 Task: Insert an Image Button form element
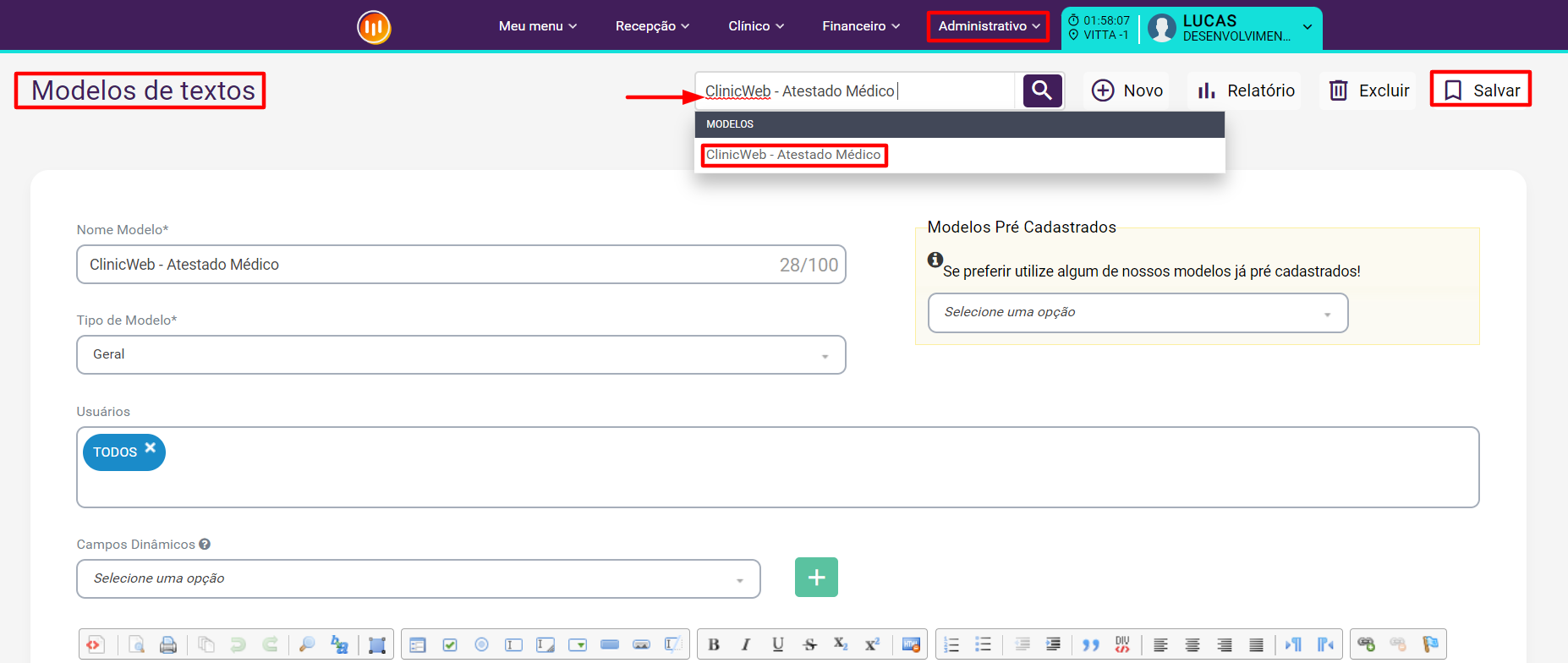point(642,644)
